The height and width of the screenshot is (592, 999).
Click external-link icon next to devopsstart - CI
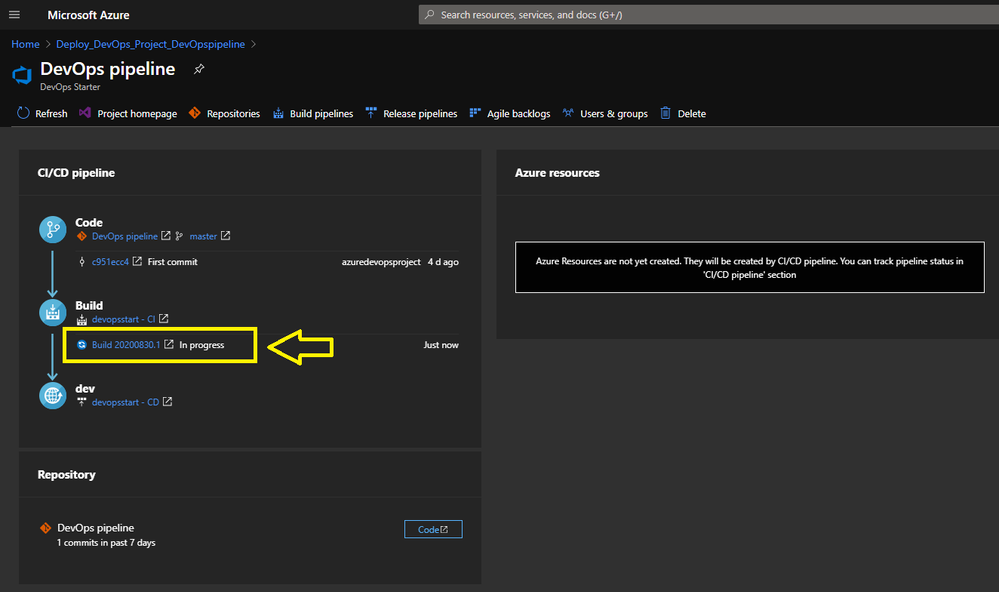(164, 318)
